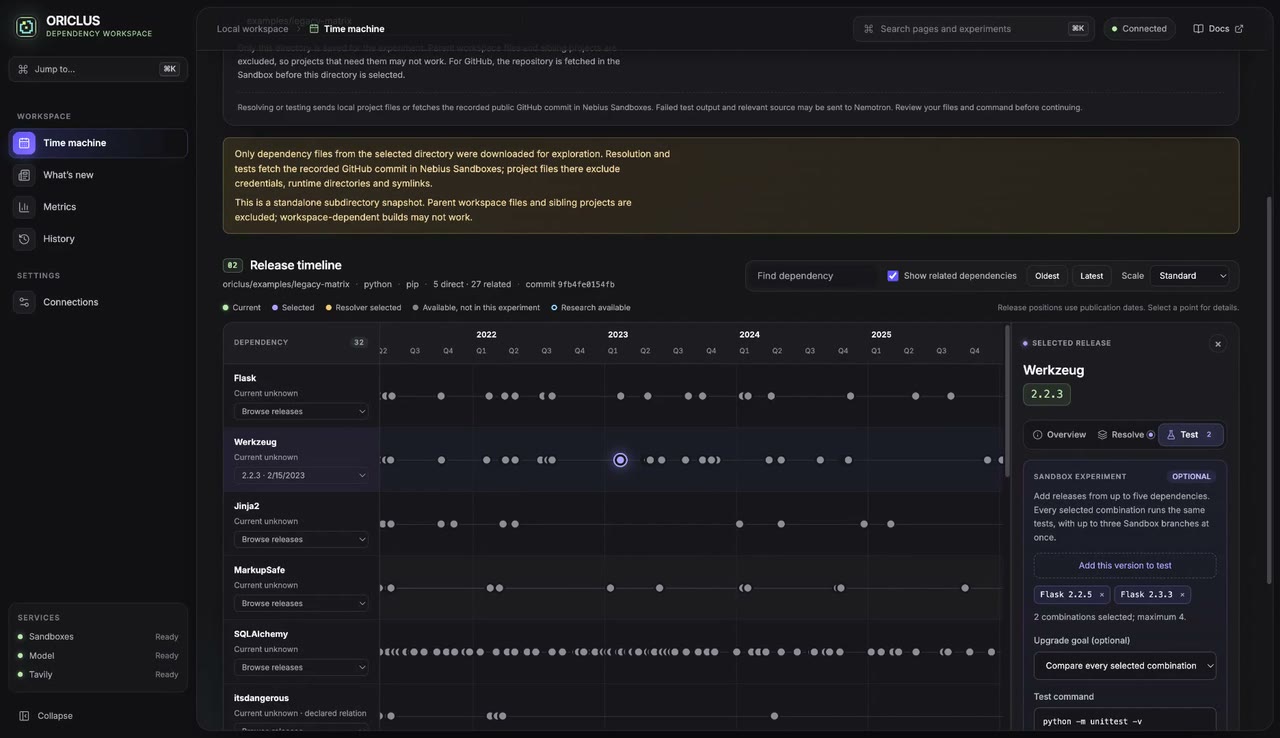Click the commit hash 9fb4fe0154fb

(586, 285)
